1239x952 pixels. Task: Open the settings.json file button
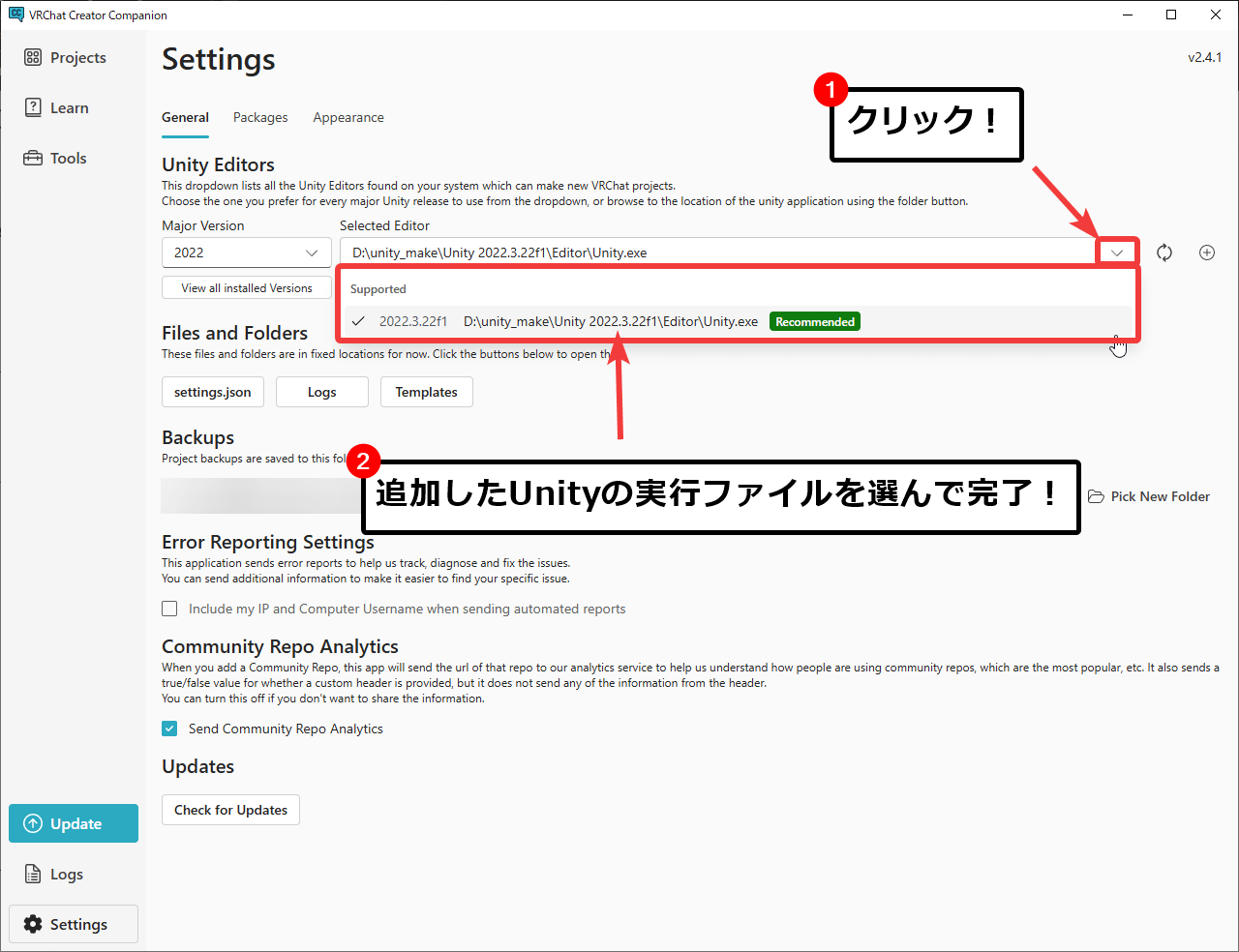point(212,392)
